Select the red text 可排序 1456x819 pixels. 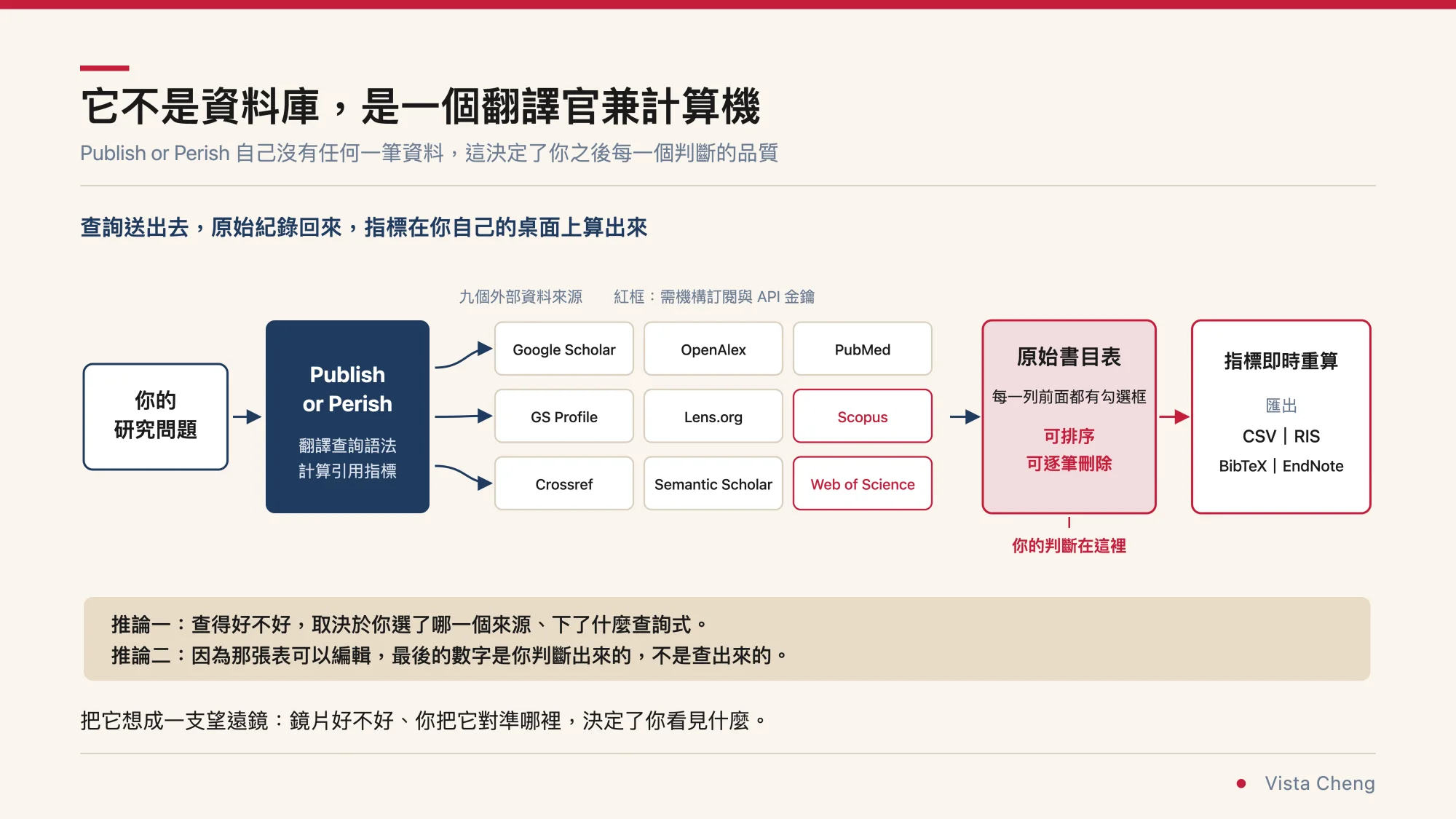click(1069, 436)
